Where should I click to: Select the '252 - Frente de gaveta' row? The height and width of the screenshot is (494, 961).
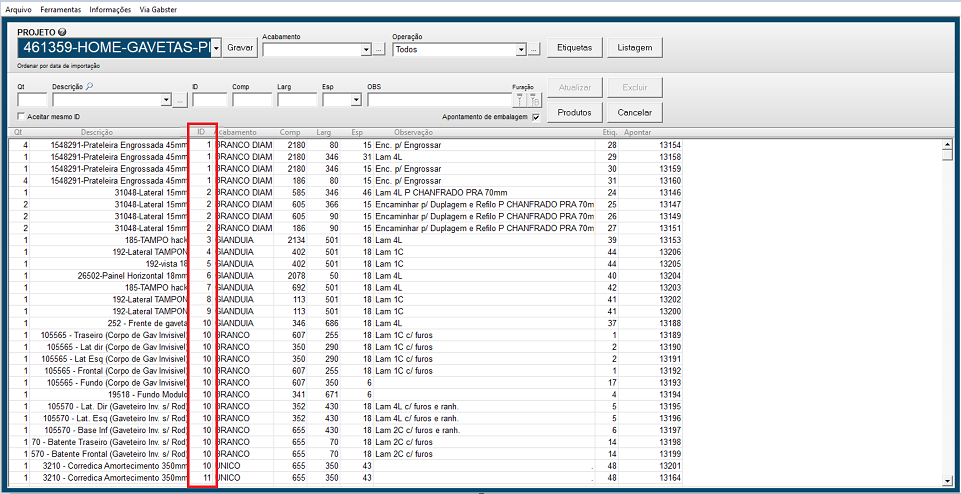click(346, 323)
